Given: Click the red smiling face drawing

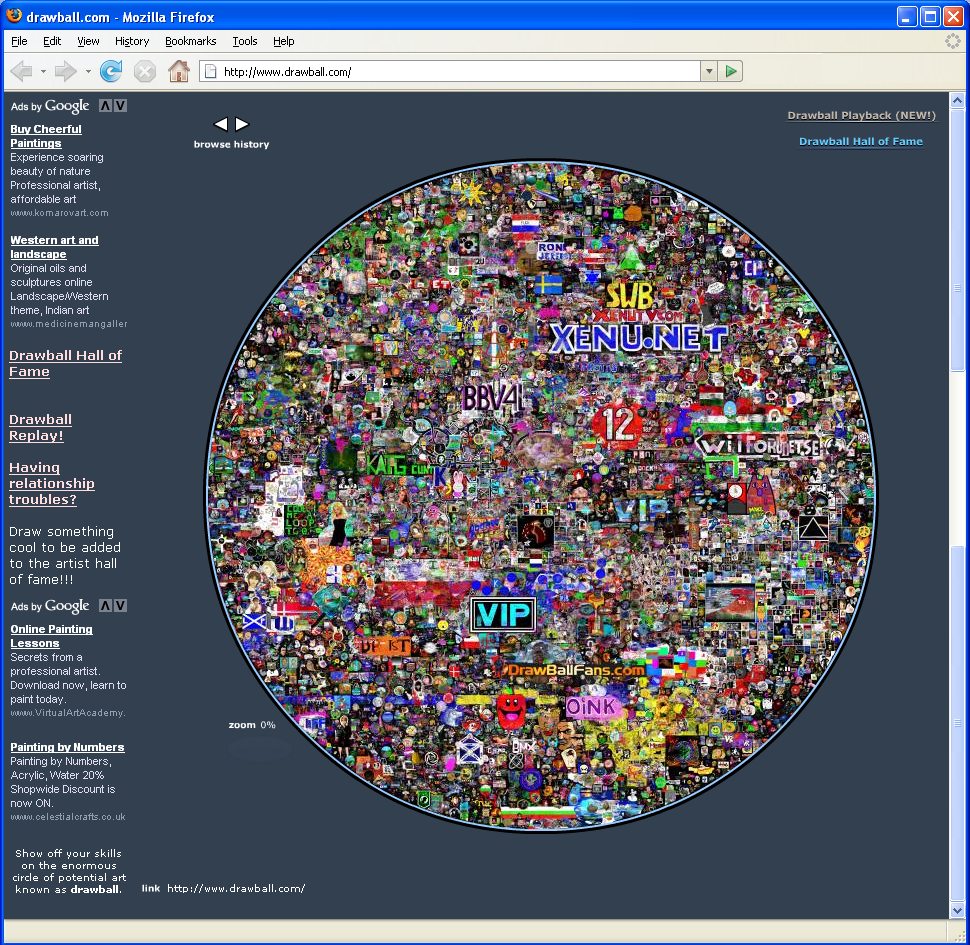Looking at the screenshot, I should click(511, 710).
